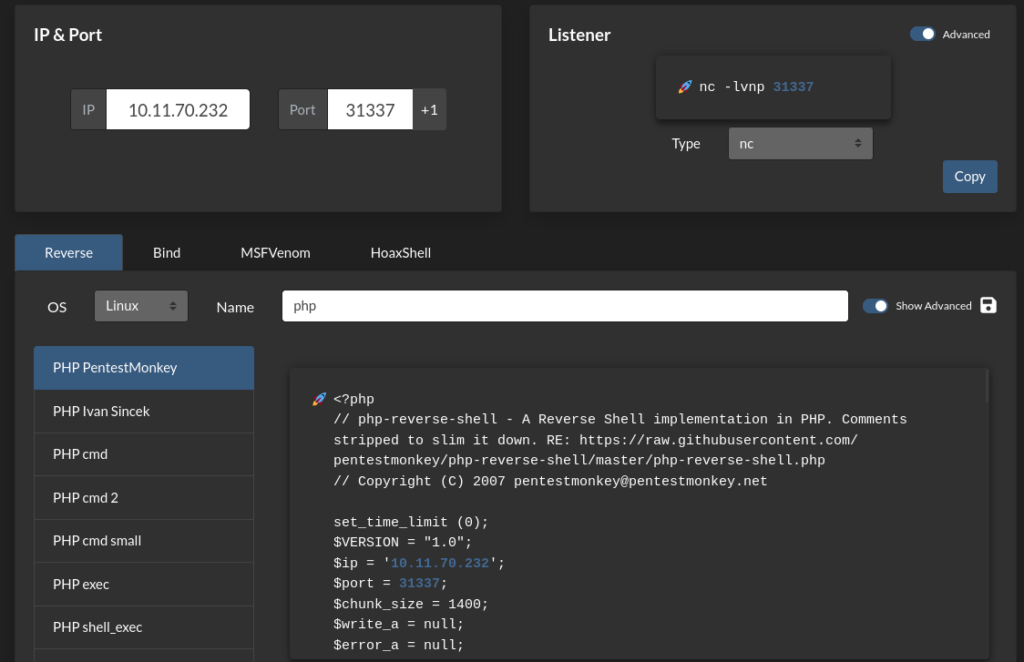Click the IP & Port heading
The height and width of the screenshot is (662, 1024).
point(68,35)
